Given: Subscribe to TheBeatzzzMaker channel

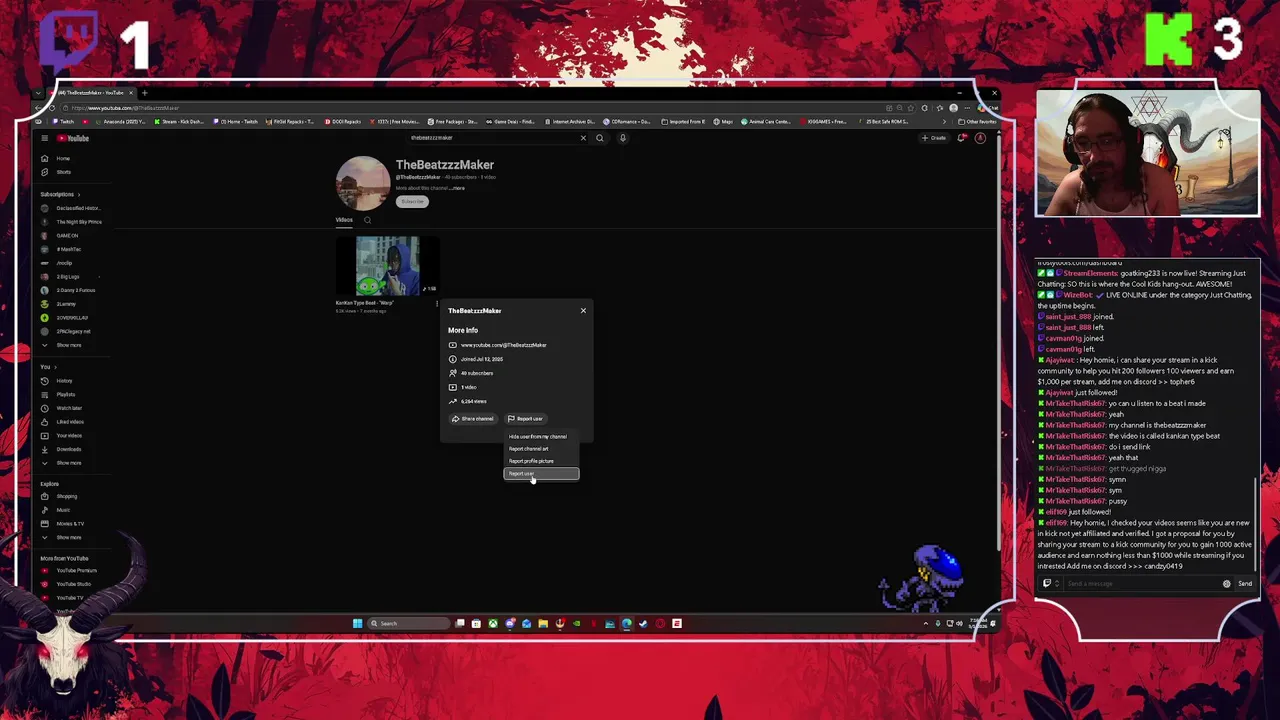Looking at the screenshot, I should (x=412, y=202).
